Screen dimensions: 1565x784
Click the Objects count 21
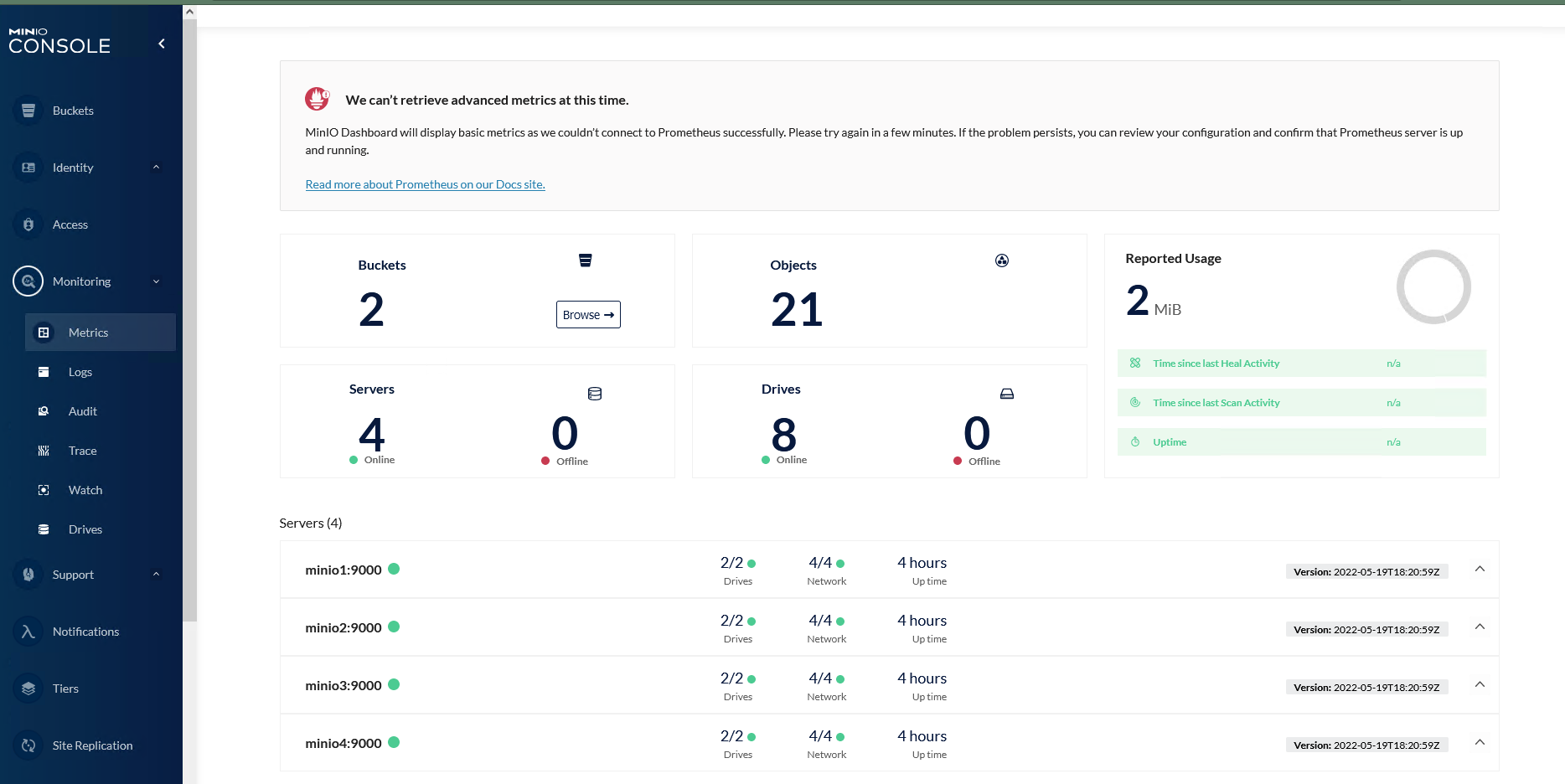[797, 310]
